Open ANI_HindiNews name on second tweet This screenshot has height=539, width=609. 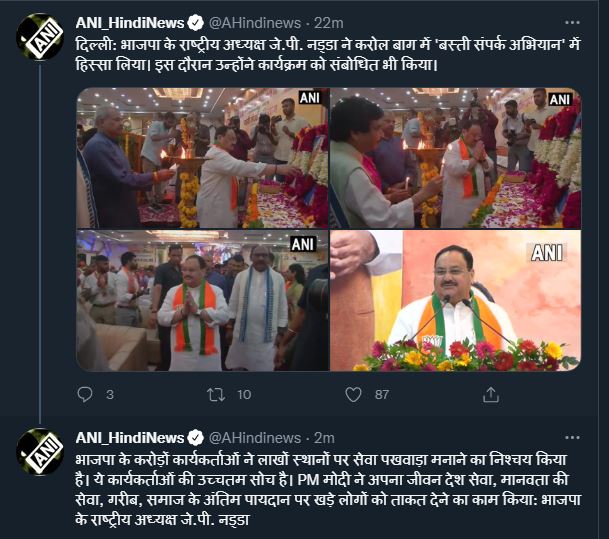130,438
